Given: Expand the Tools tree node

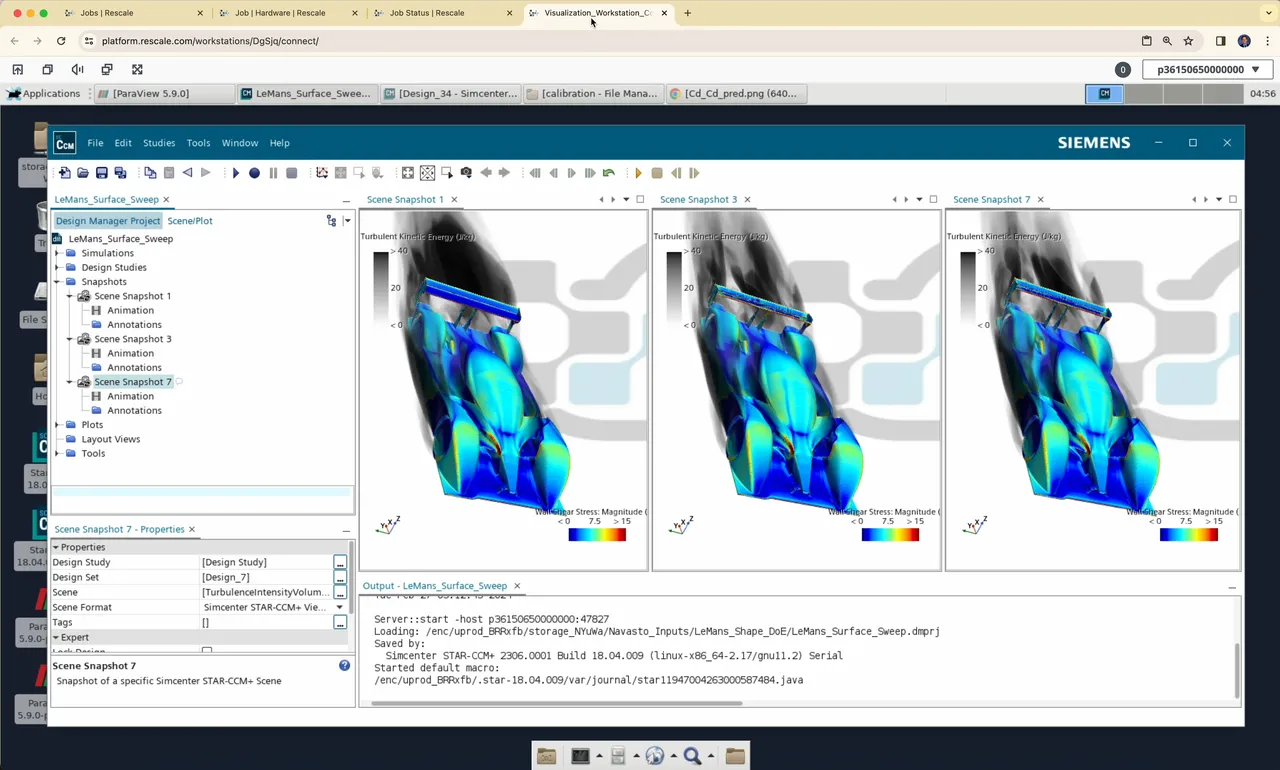Looking at the screenshot, I should [58, 453].
